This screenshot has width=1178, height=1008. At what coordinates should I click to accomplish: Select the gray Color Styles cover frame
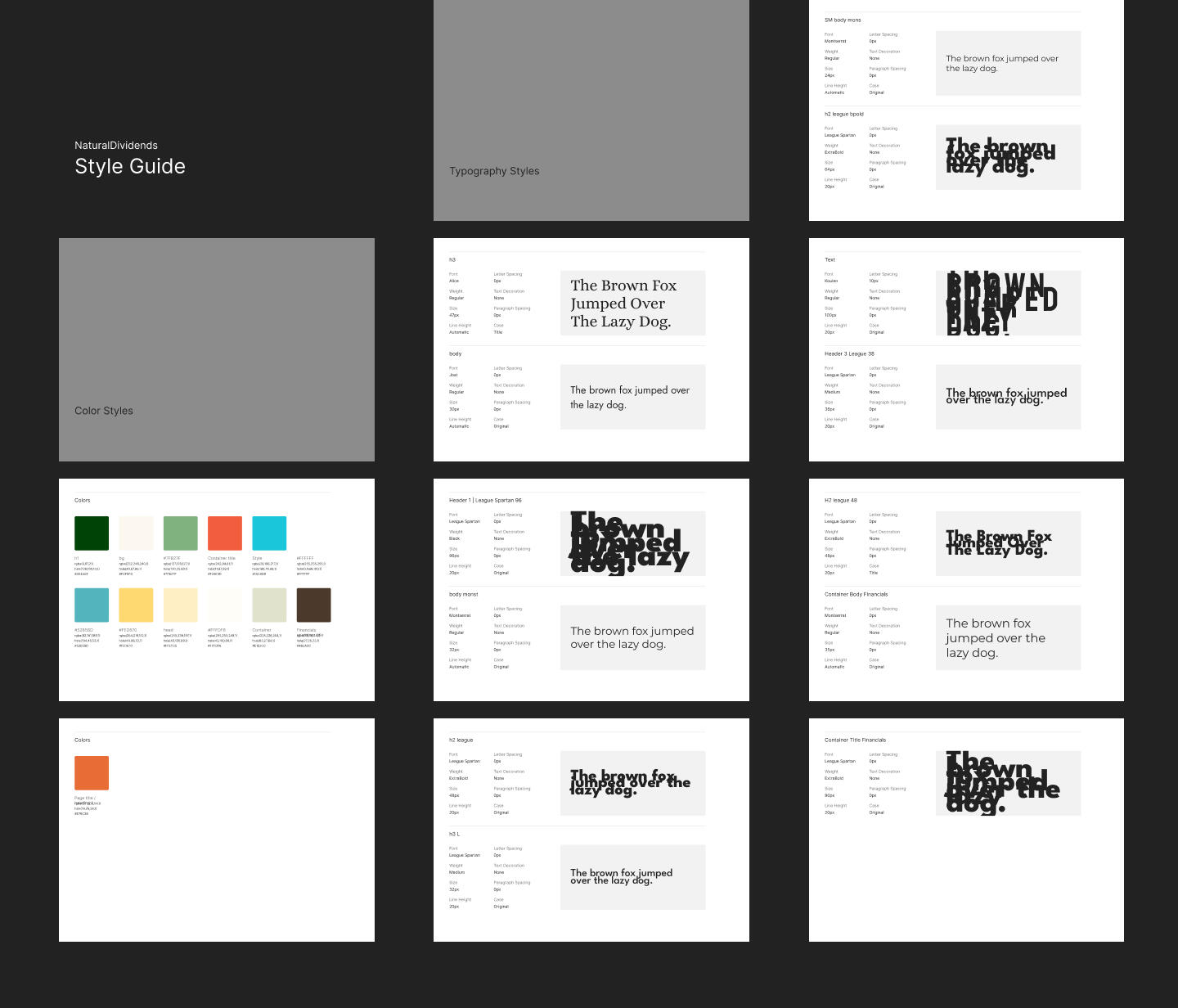[x=216, y=349]
